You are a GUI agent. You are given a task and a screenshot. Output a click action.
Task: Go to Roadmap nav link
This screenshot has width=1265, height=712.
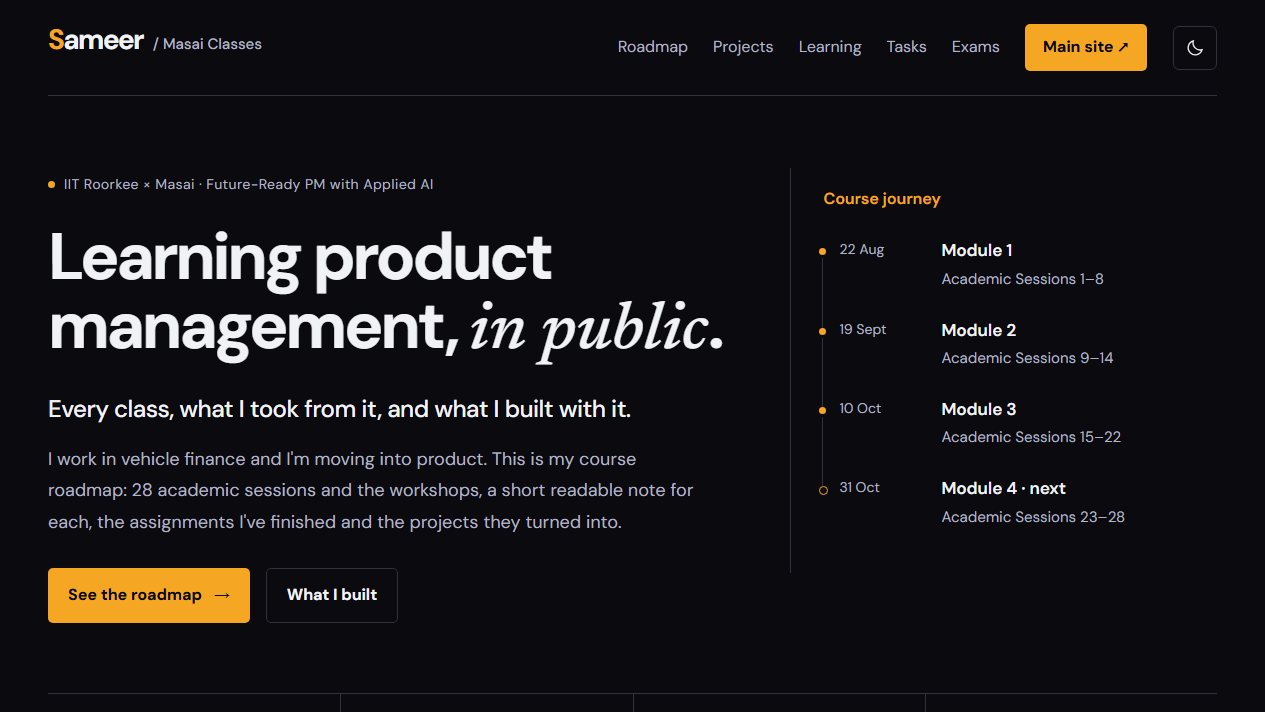653,47
